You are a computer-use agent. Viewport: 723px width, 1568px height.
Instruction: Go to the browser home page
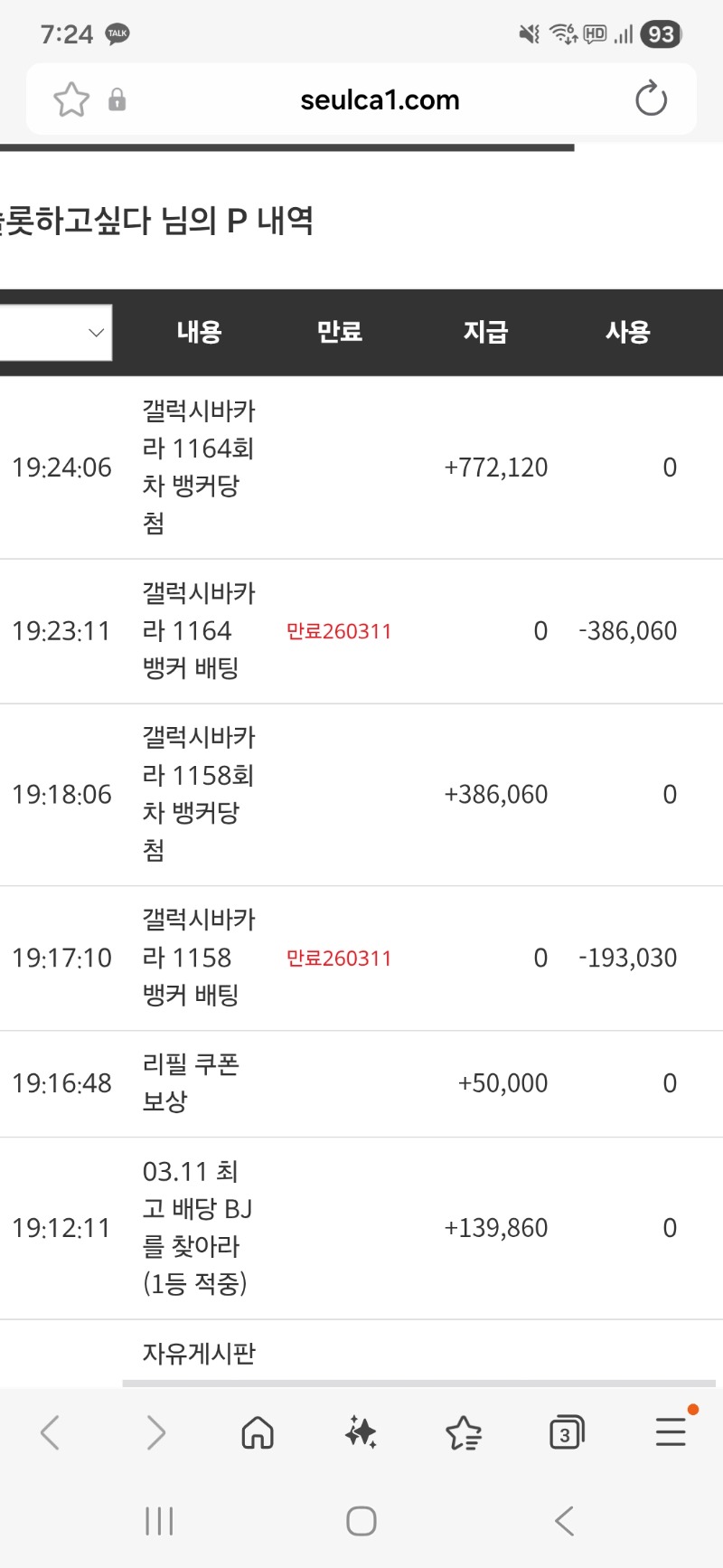(x=258, y=1432)
